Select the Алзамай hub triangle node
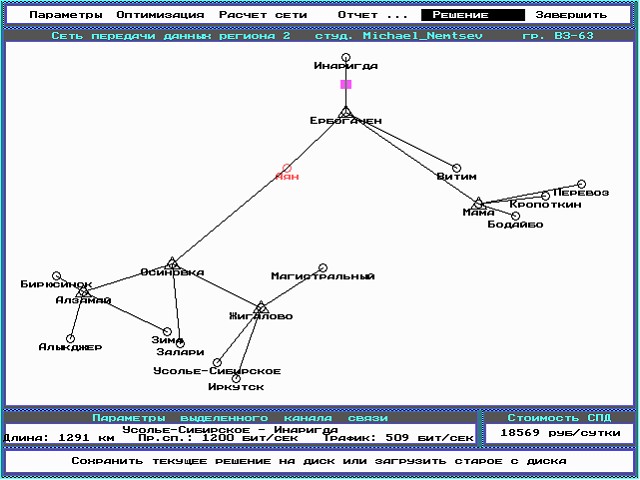 coord(83,292)
